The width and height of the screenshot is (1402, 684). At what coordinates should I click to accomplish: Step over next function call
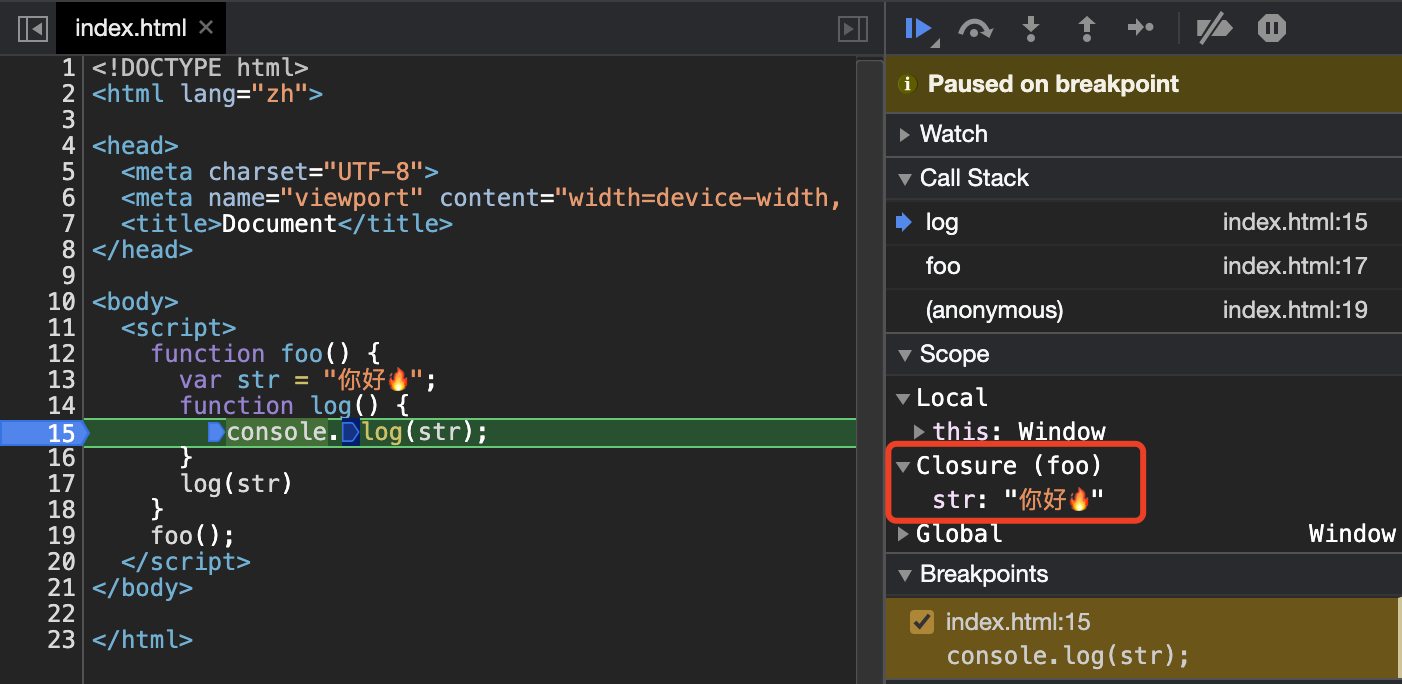click(975, 29)
